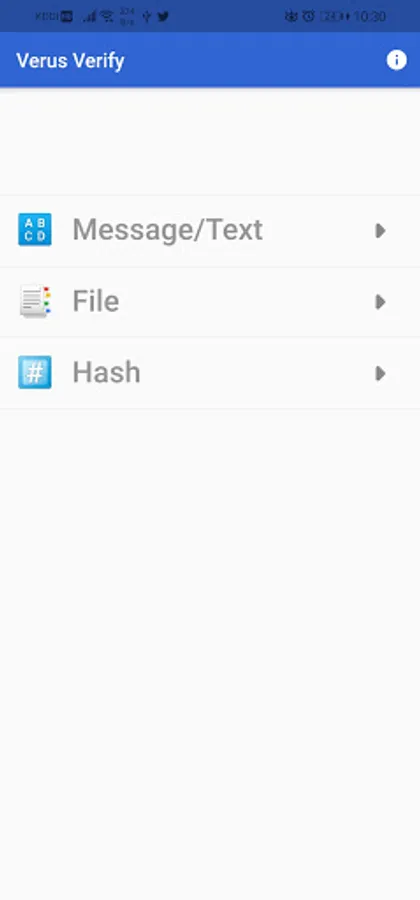
Task: Tap the ABCD Message/Text icon
Action: 35,230
